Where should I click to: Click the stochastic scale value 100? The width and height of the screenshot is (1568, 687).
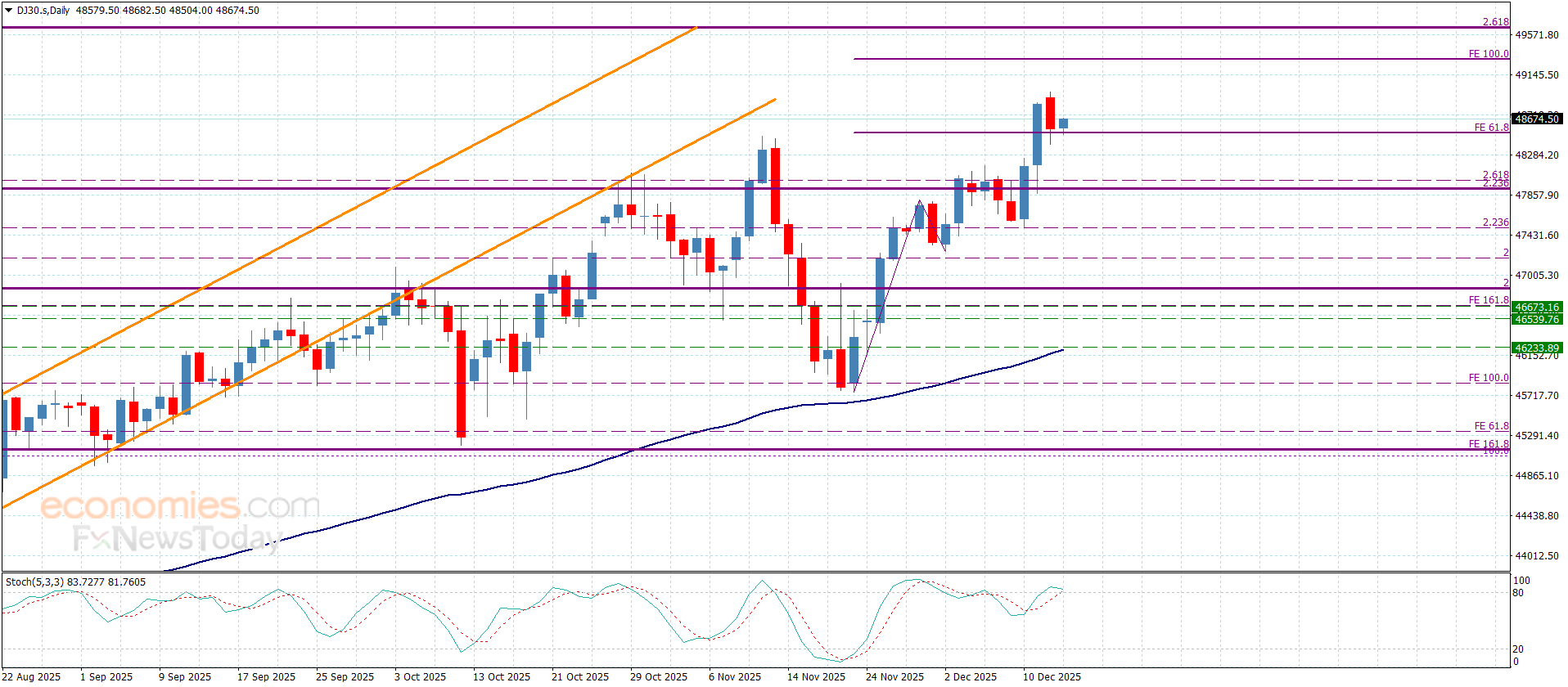[1521, 581]
